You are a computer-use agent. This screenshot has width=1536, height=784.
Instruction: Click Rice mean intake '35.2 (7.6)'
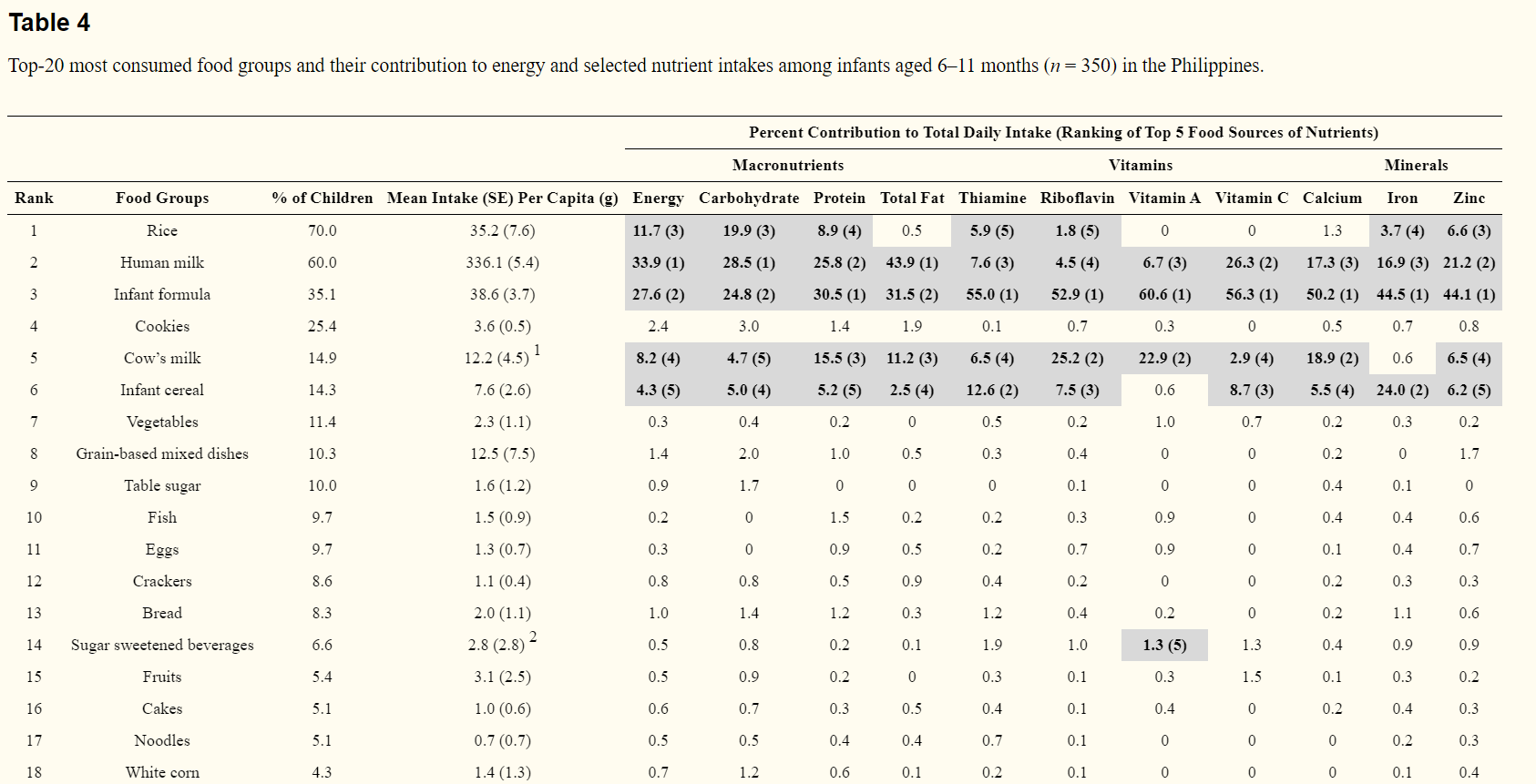503,231
